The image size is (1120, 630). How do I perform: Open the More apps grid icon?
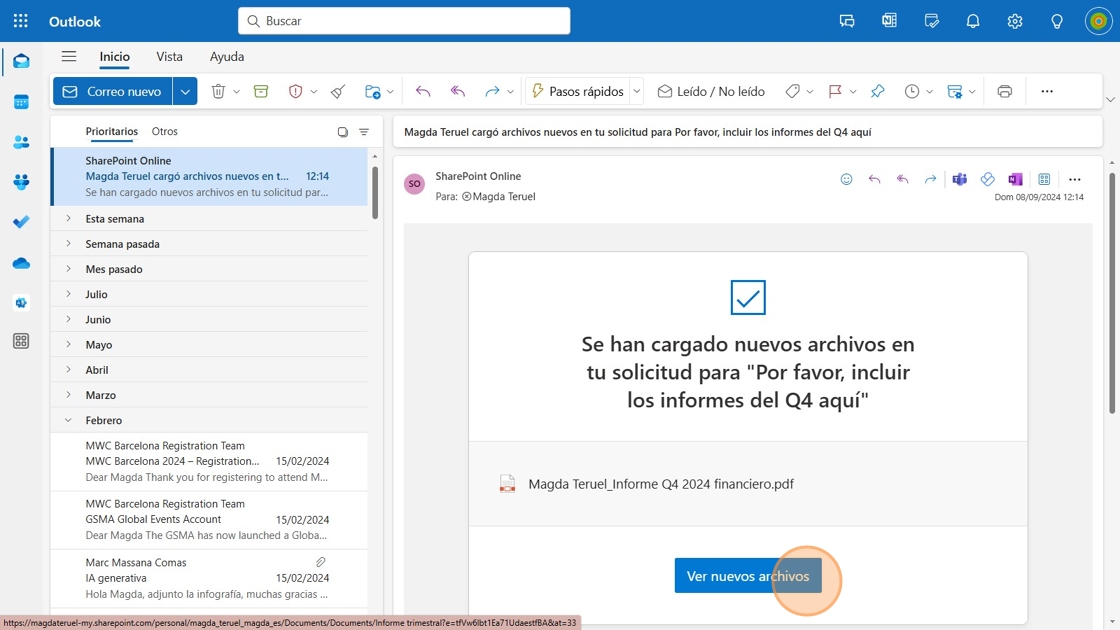point(21,341)
